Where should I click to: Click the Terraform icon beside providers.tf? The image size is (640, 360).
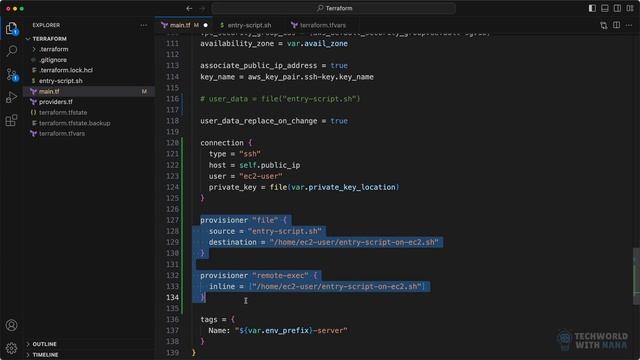click(33, 102)
